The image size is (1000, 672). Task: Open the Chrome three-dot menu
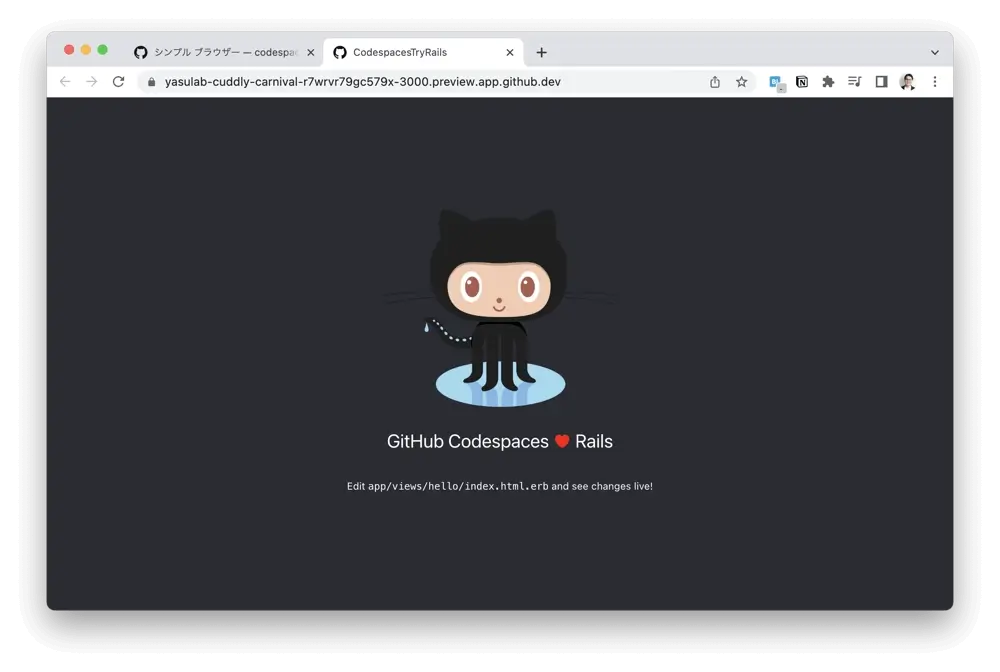coord(935,82)
